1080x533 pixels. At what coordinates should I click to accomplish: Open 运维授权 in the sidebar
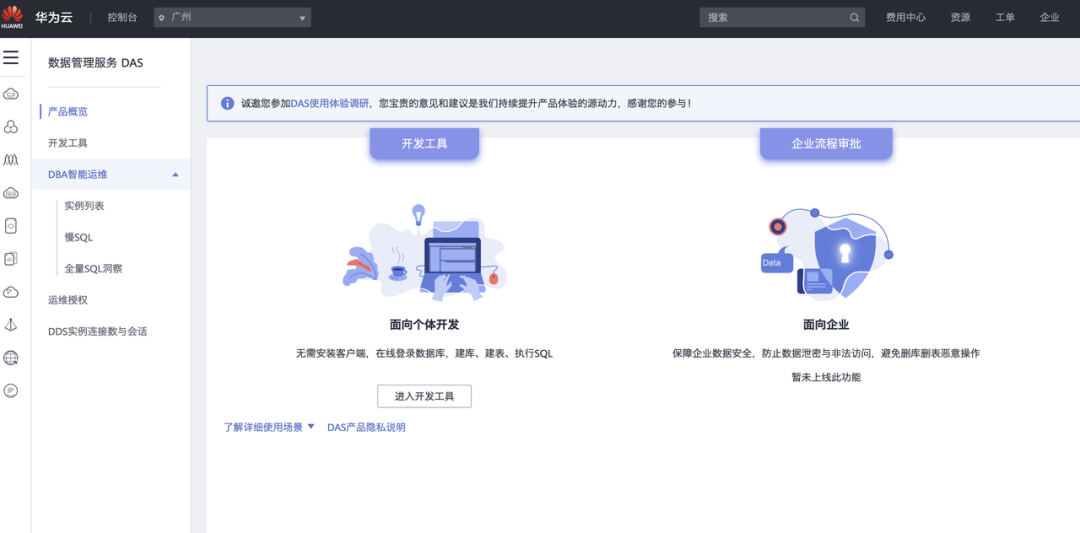[x=68, y=300]
